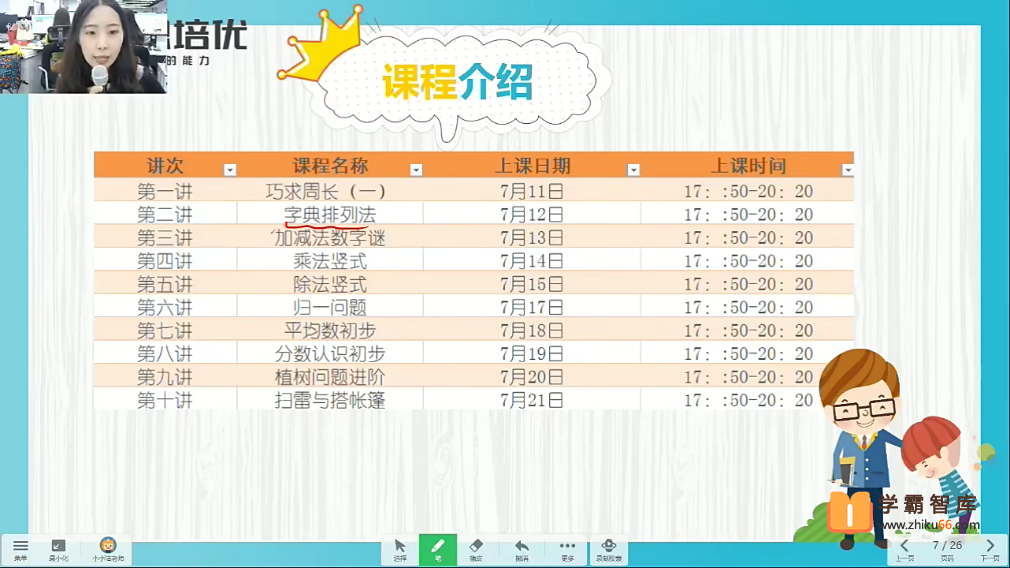Click the date cell 7月19日

click(x=532, y=354)
